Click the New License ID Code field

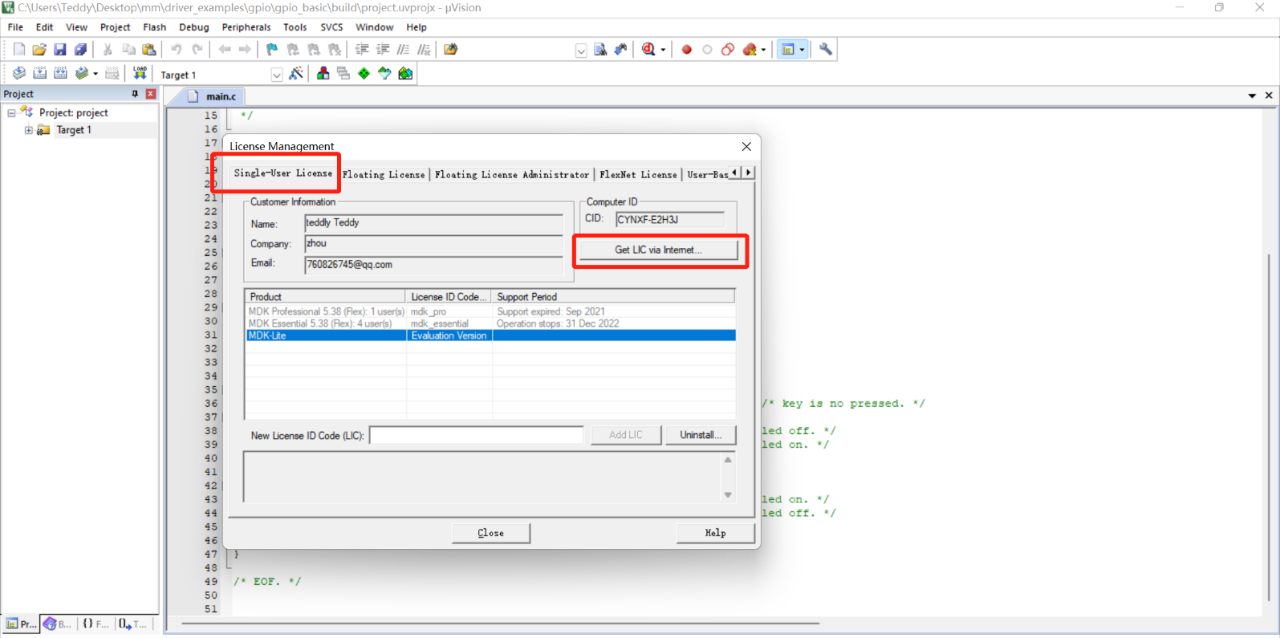476,435
